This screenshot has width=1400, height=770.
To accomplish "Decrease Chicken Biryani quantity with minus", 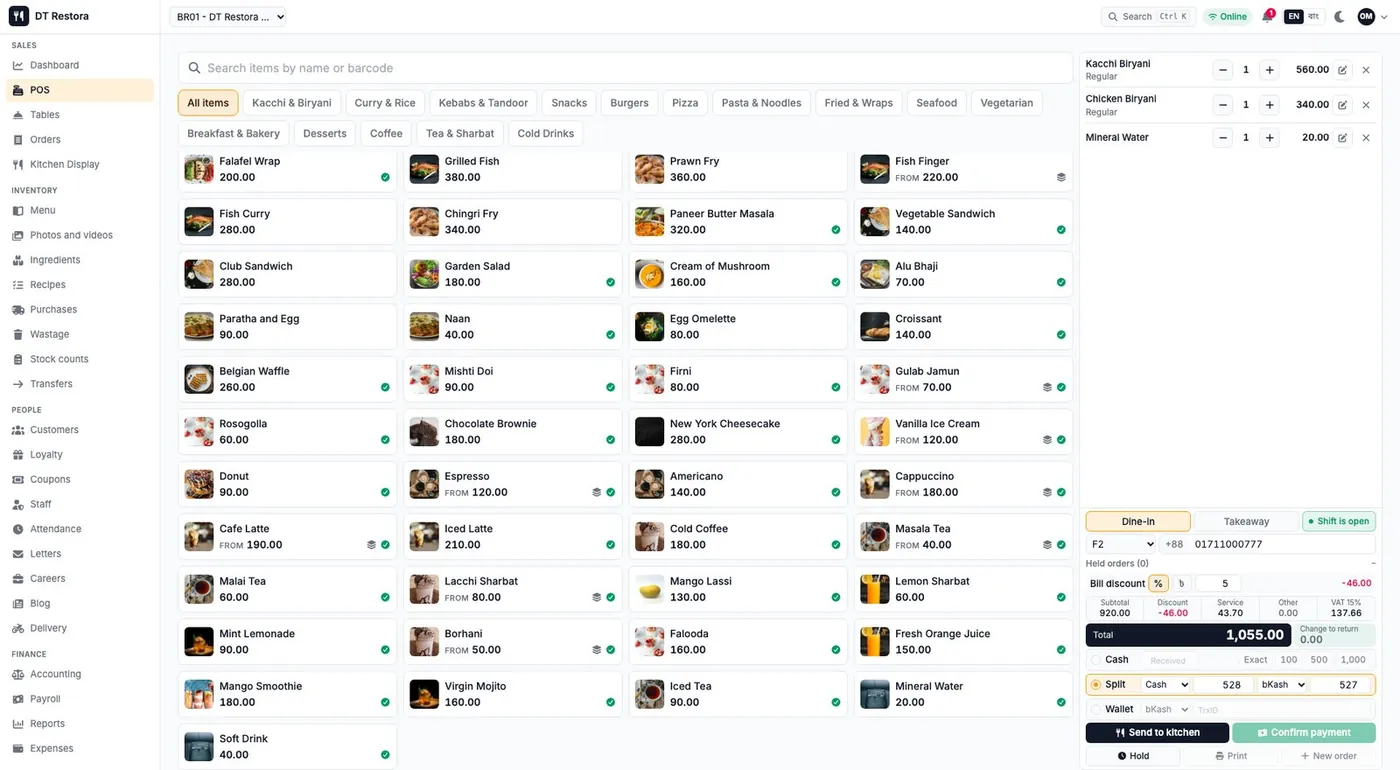I will coord(1222,105).
